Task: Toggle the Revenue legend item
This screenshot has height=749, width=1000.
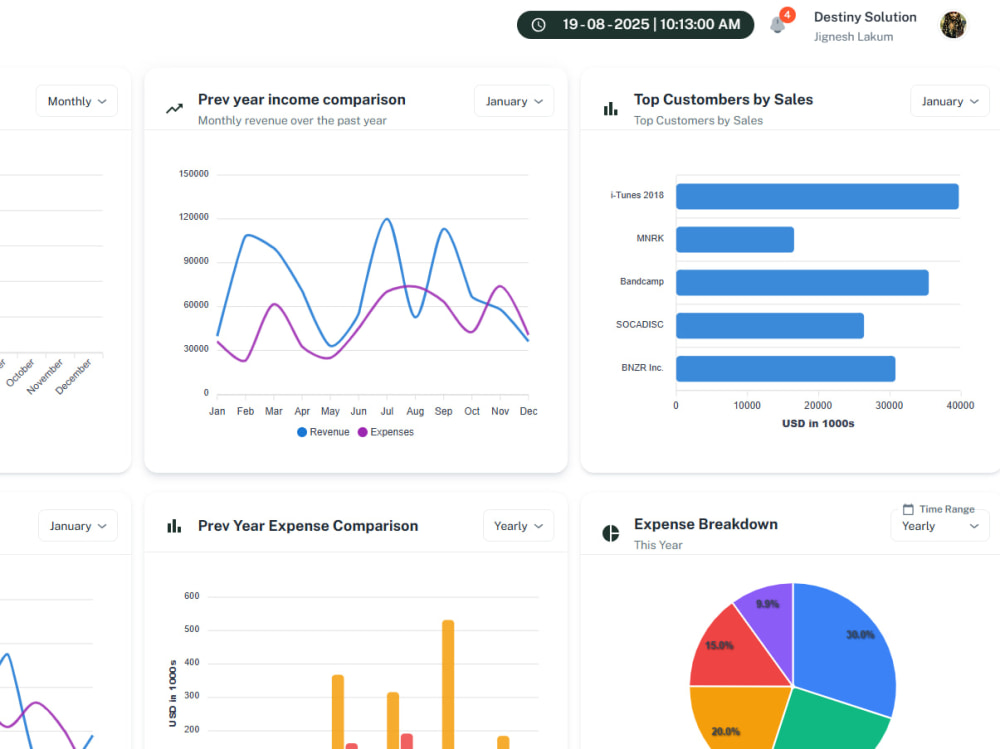Action: 323,432
